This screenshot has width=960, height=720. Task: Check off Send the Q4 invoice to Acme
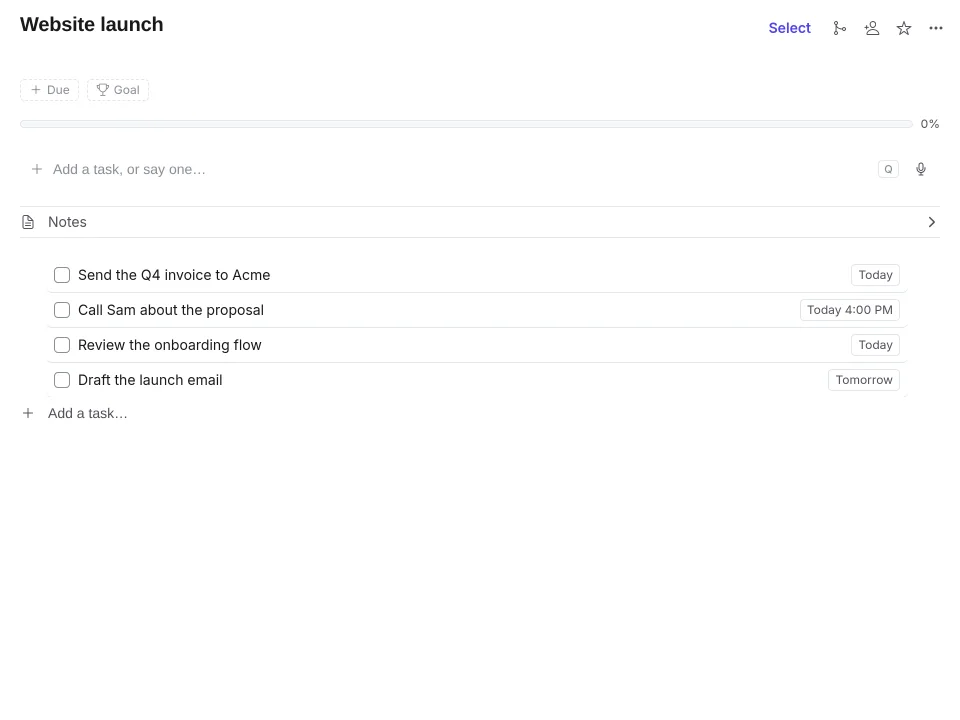tap(62, 275)
